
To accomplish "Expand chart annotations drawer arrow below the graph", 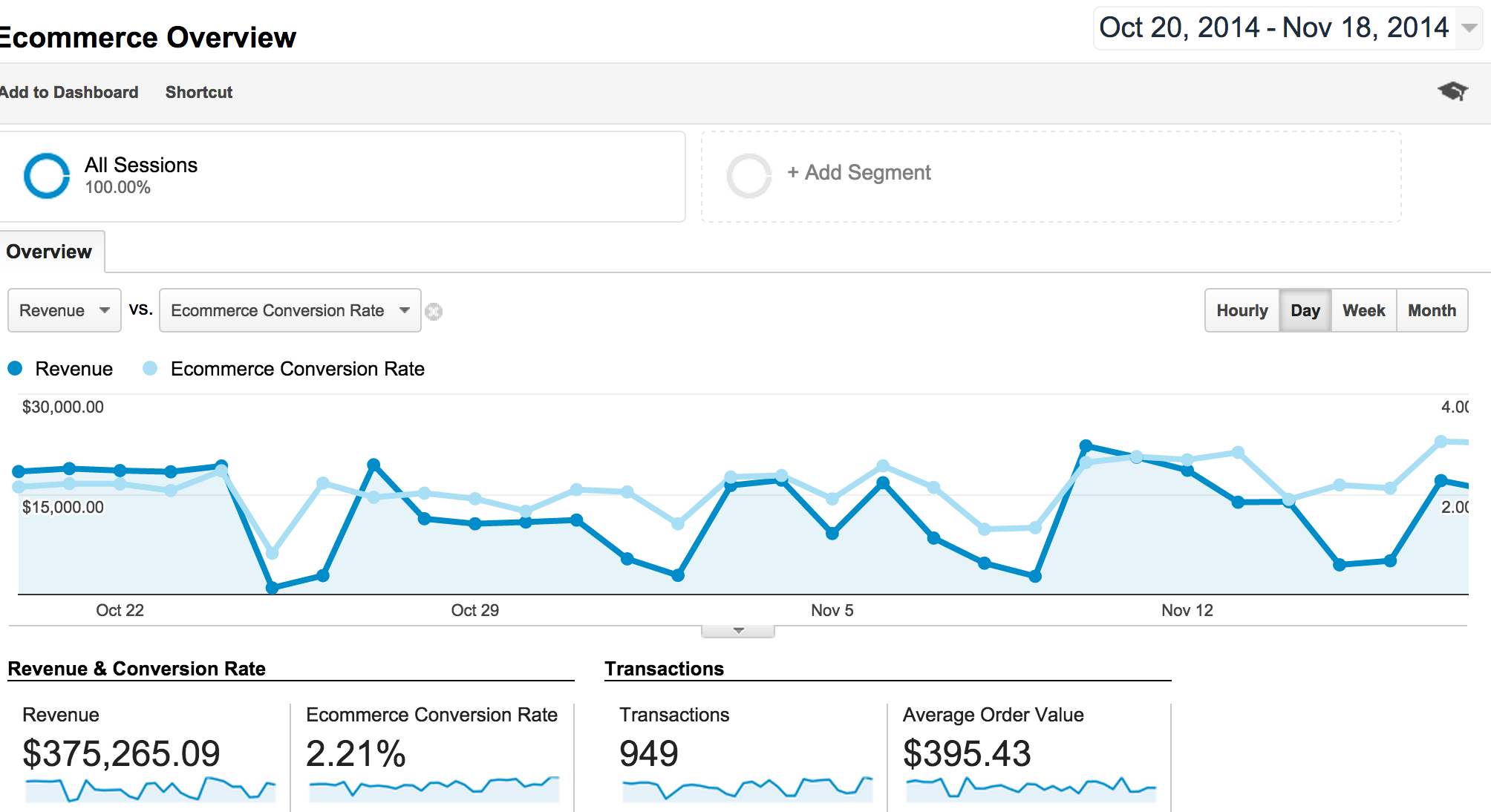I will pos(738,631).
